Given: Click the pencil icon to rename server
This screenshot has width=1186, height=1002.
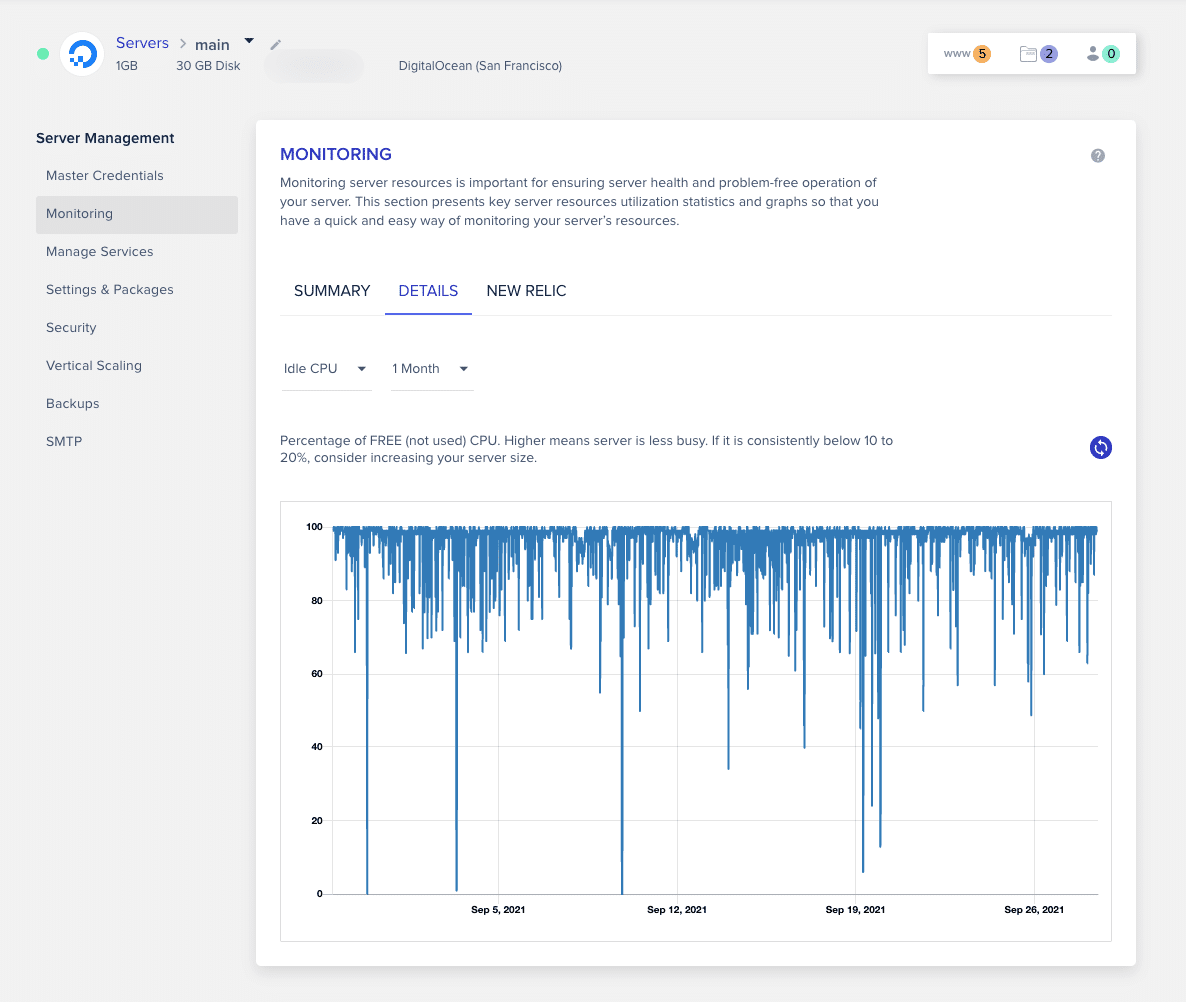Looking at the screenshot, I should tap(275, 44).
